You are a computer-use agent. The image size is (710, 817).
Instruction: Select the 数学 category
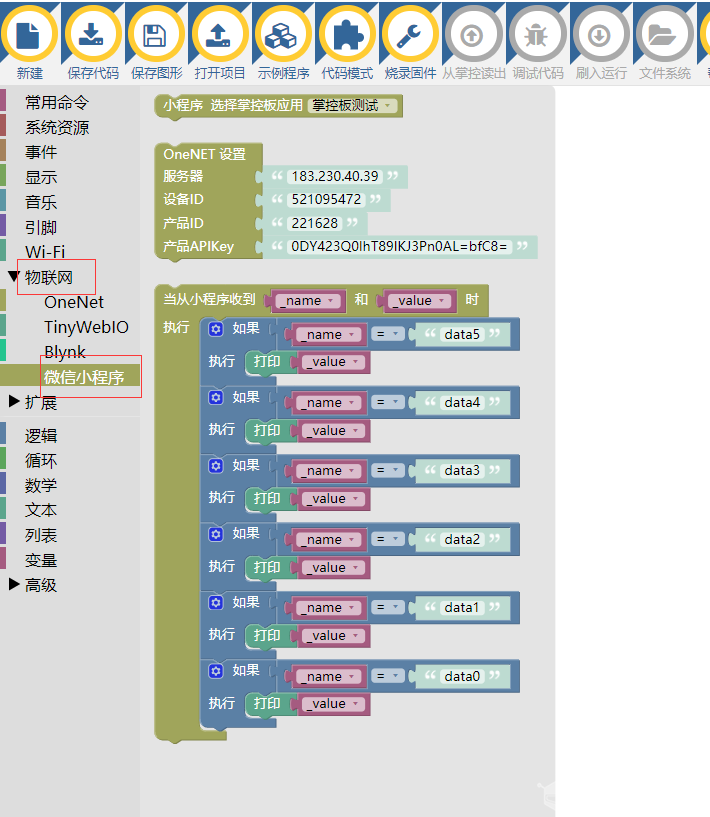point(41,486)
